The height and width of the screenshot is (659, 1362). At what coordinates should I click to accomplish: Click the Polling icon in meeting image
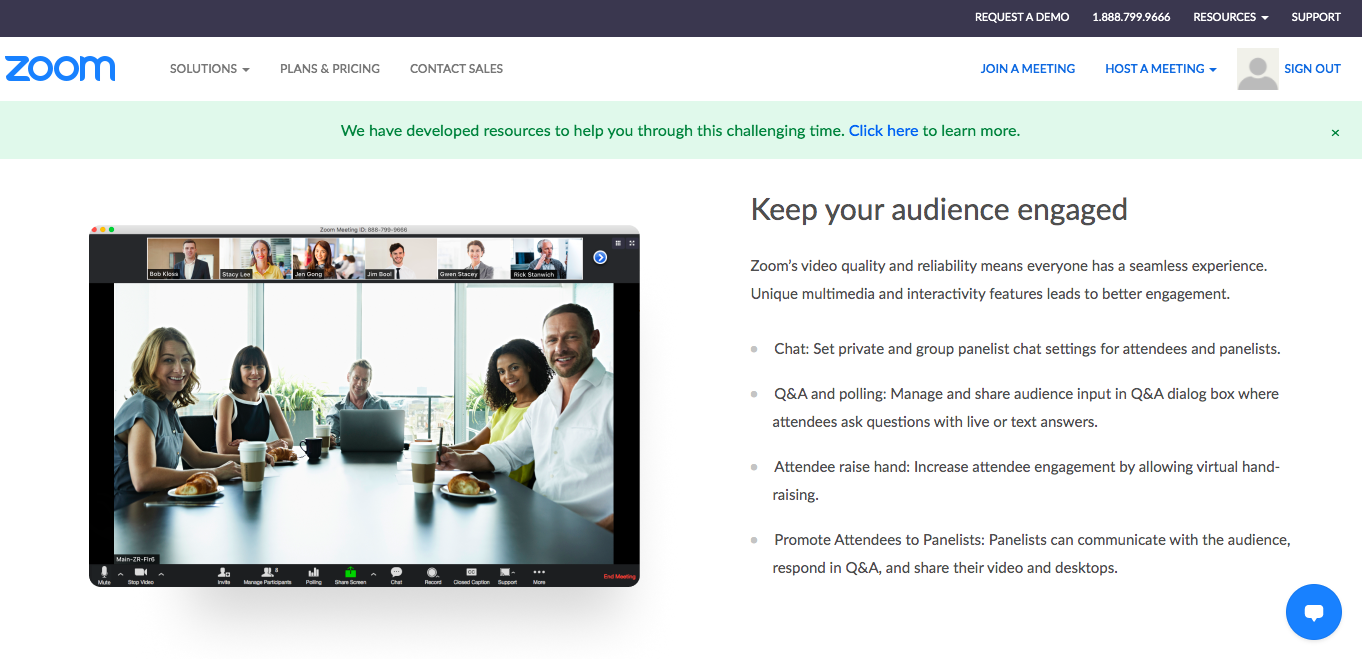[314, 574]
